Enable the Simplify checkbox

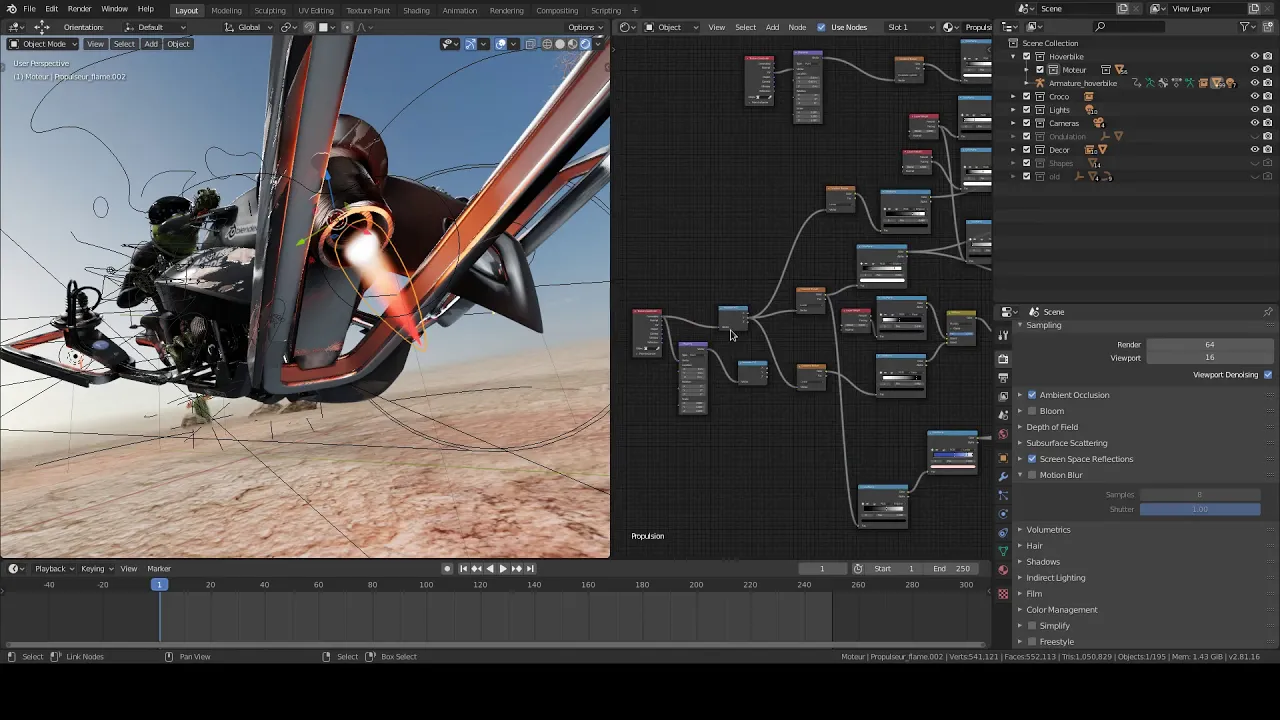pos(1032,626)
